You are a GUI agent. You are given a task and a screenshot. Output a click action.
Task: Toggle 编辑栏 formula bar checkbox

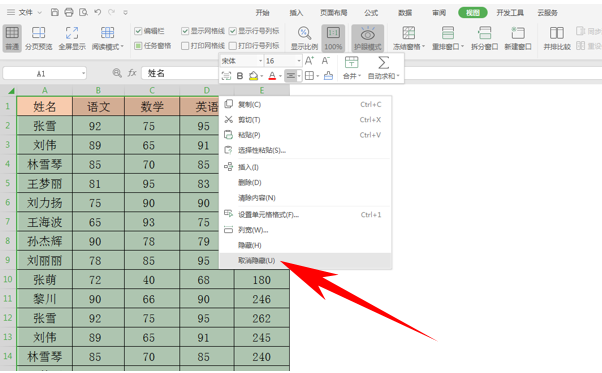coord(138,31)
